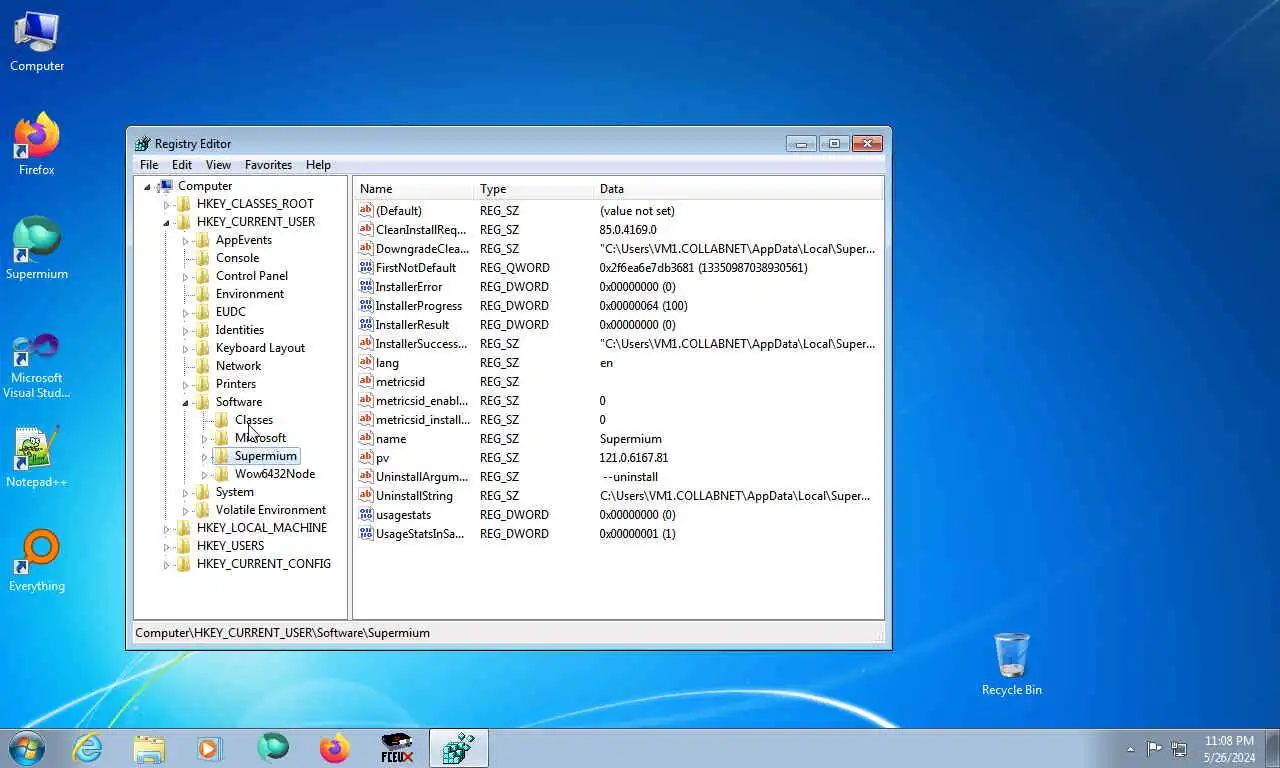Image resolution: width=1280 pixels, height=768 pixels.
Task: Open the Edit menu
Action: pos(182,165)
